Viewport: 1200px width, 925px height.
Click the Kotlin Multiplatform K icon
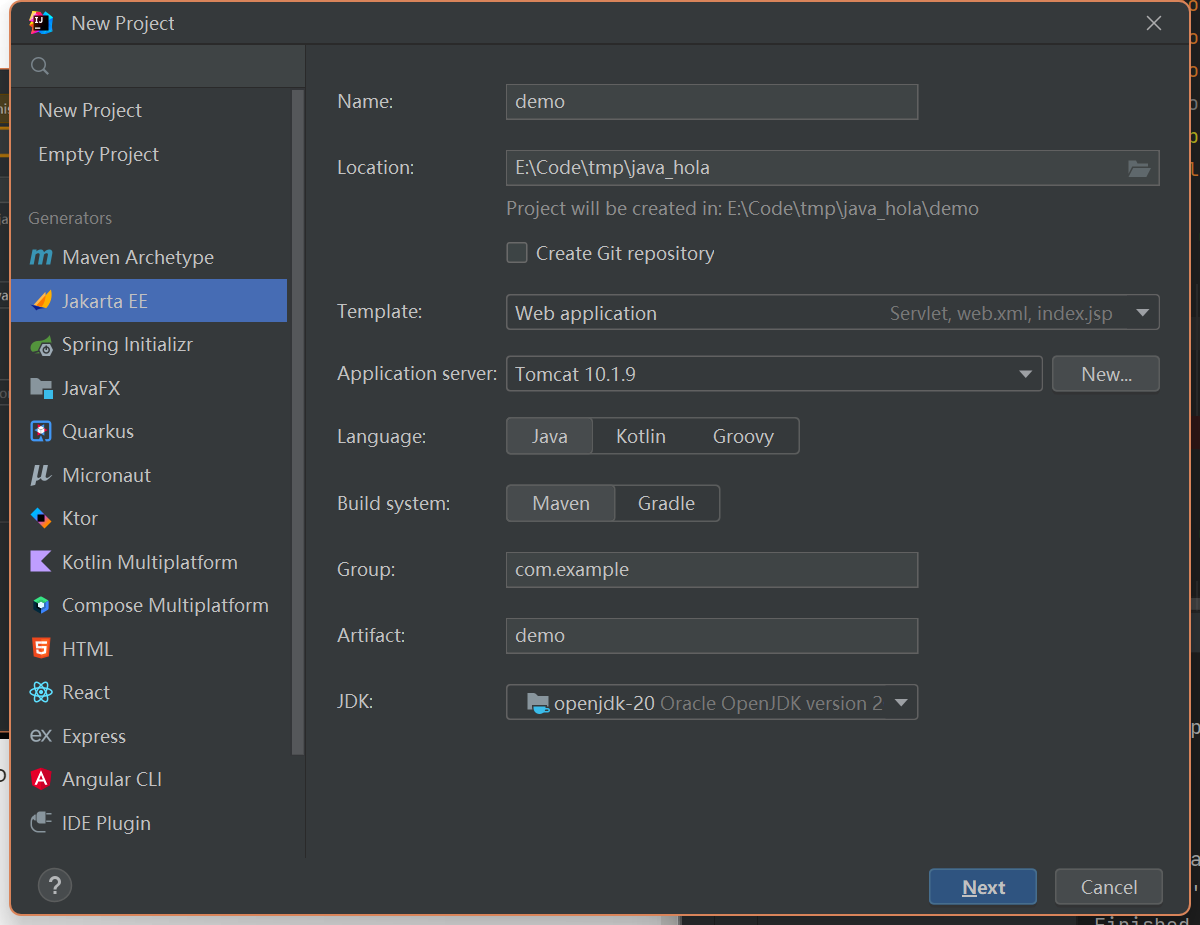coord(41,561)
